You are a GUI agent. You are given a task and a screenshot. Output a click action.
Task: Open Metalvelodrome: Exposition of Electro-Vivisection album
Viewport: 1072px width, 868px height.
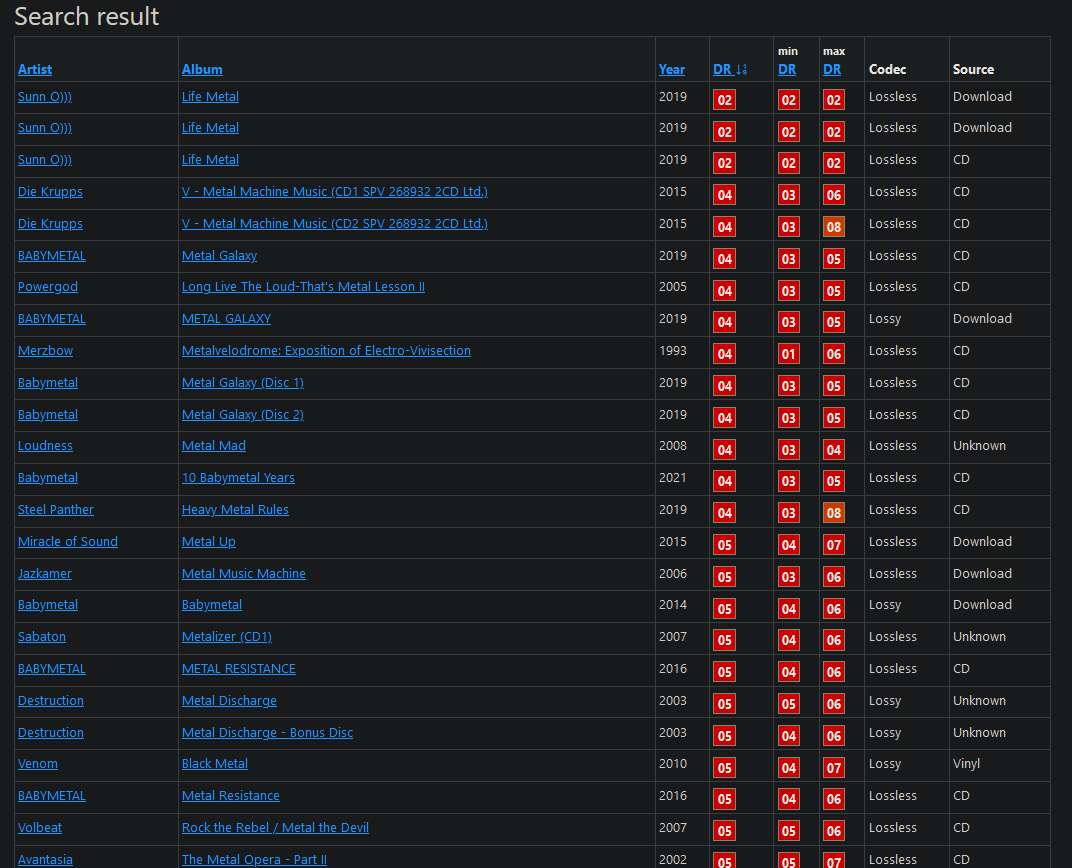pyautogui.click(x=326, y=351)
